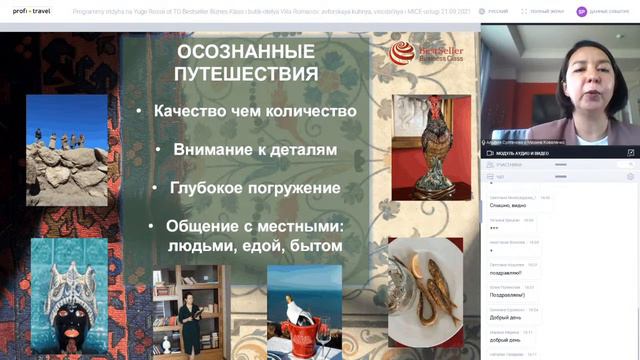Click the lowercase 'добрый день' message

tap(505, 340)
